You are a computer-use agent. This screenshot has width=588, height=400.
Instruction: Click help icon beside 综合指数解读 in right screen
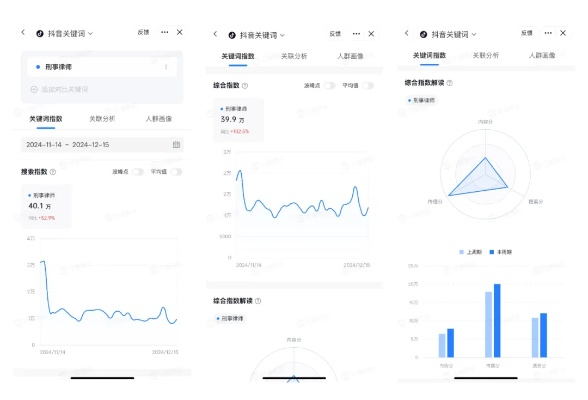[x=450, y=83]
